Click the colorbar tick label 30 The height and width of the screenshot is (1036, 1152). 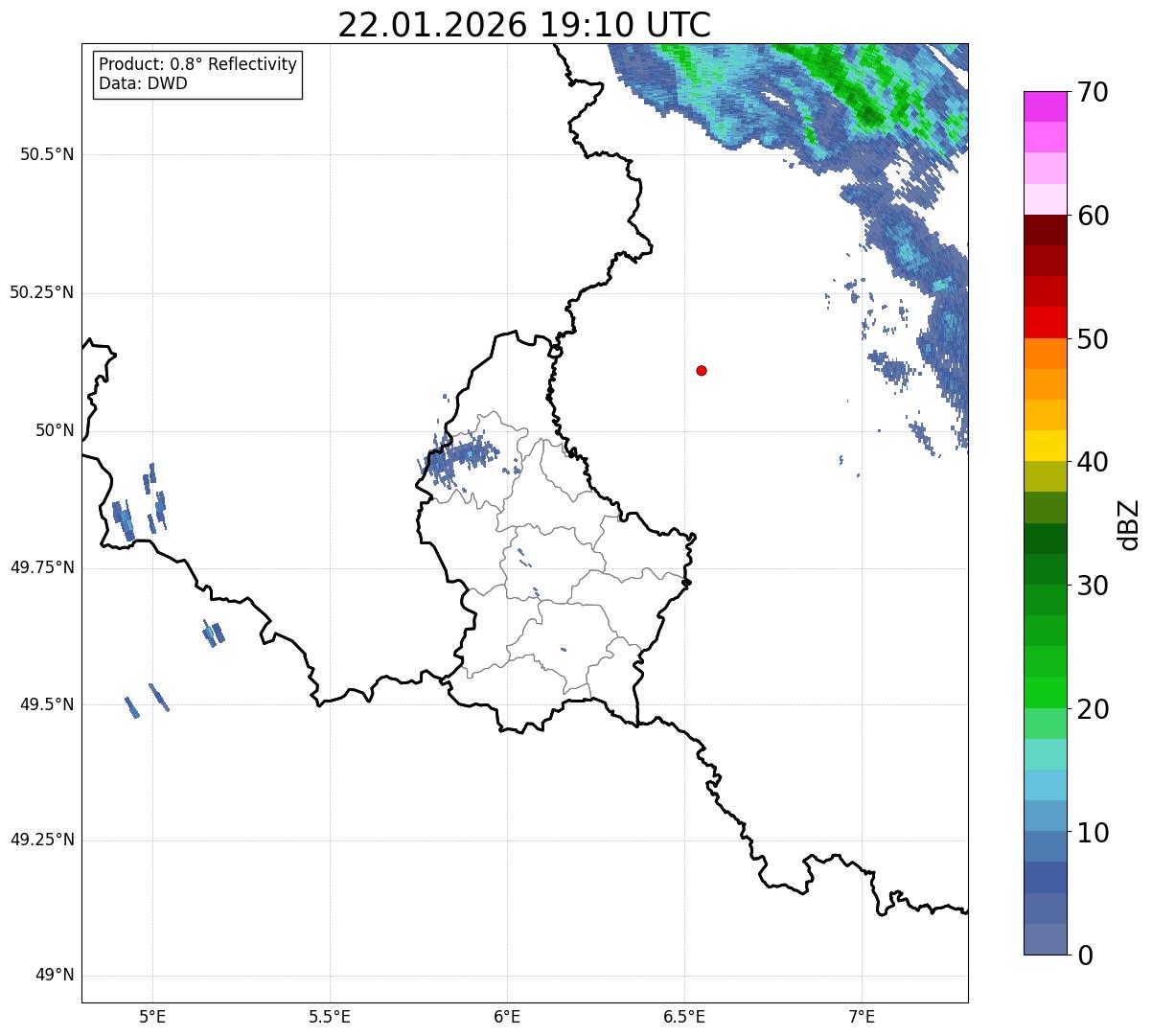[x=1093, y=586]
